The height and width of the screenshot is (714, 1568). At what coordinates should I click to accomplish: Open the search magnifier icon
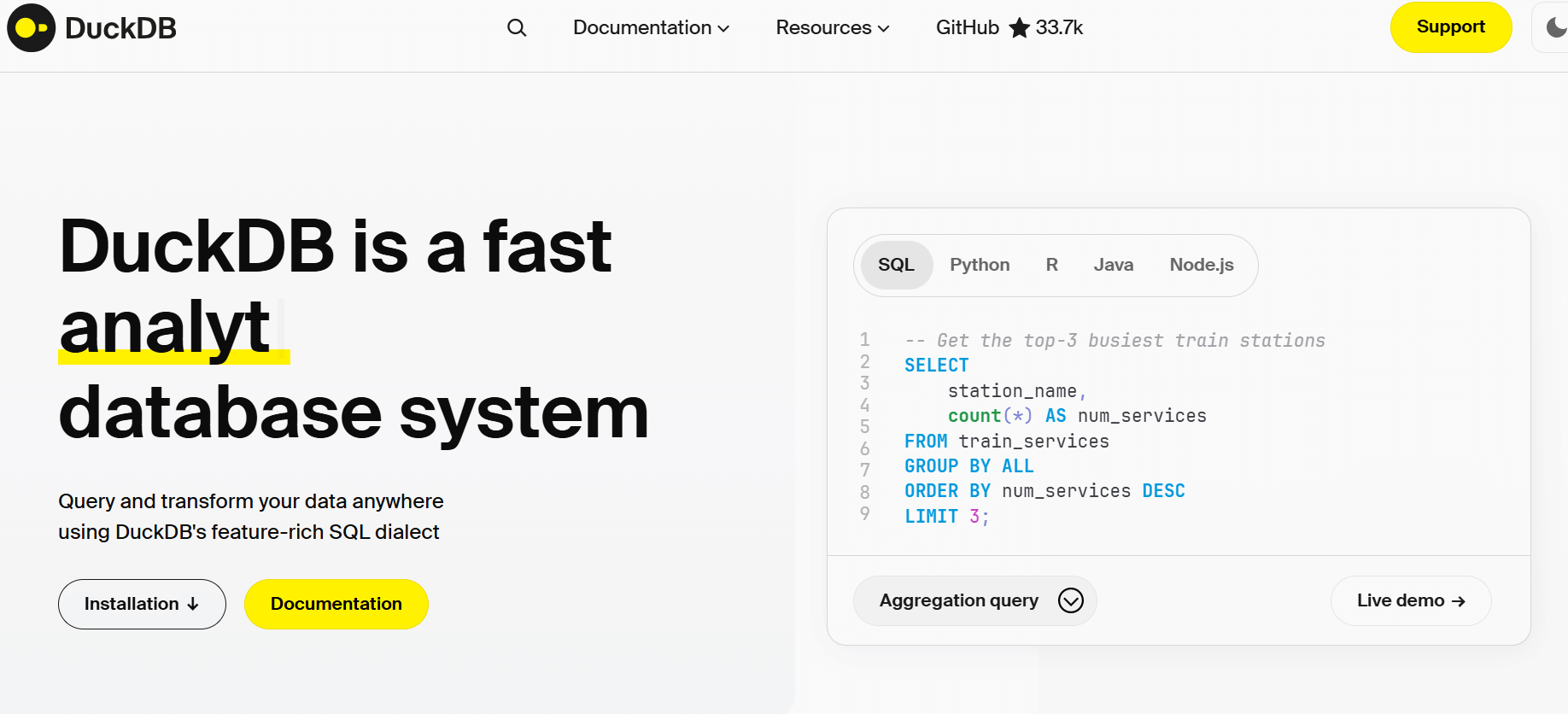[x=517, y=28]
